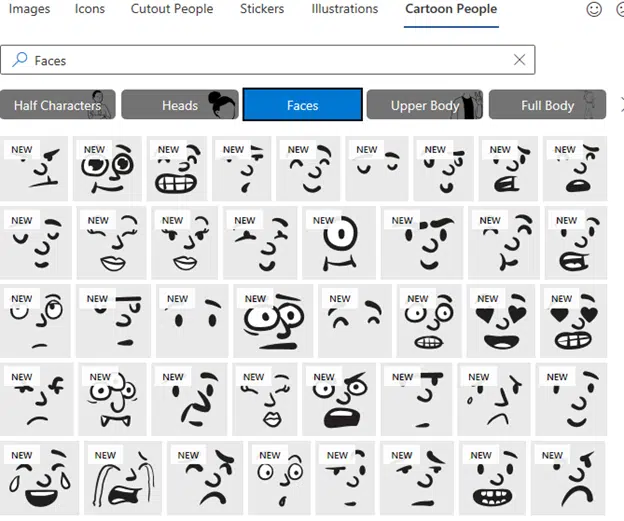This screenshot has height=521, width=624.
Task: Select the Cartoon People tab
Action: coord(451,9)
